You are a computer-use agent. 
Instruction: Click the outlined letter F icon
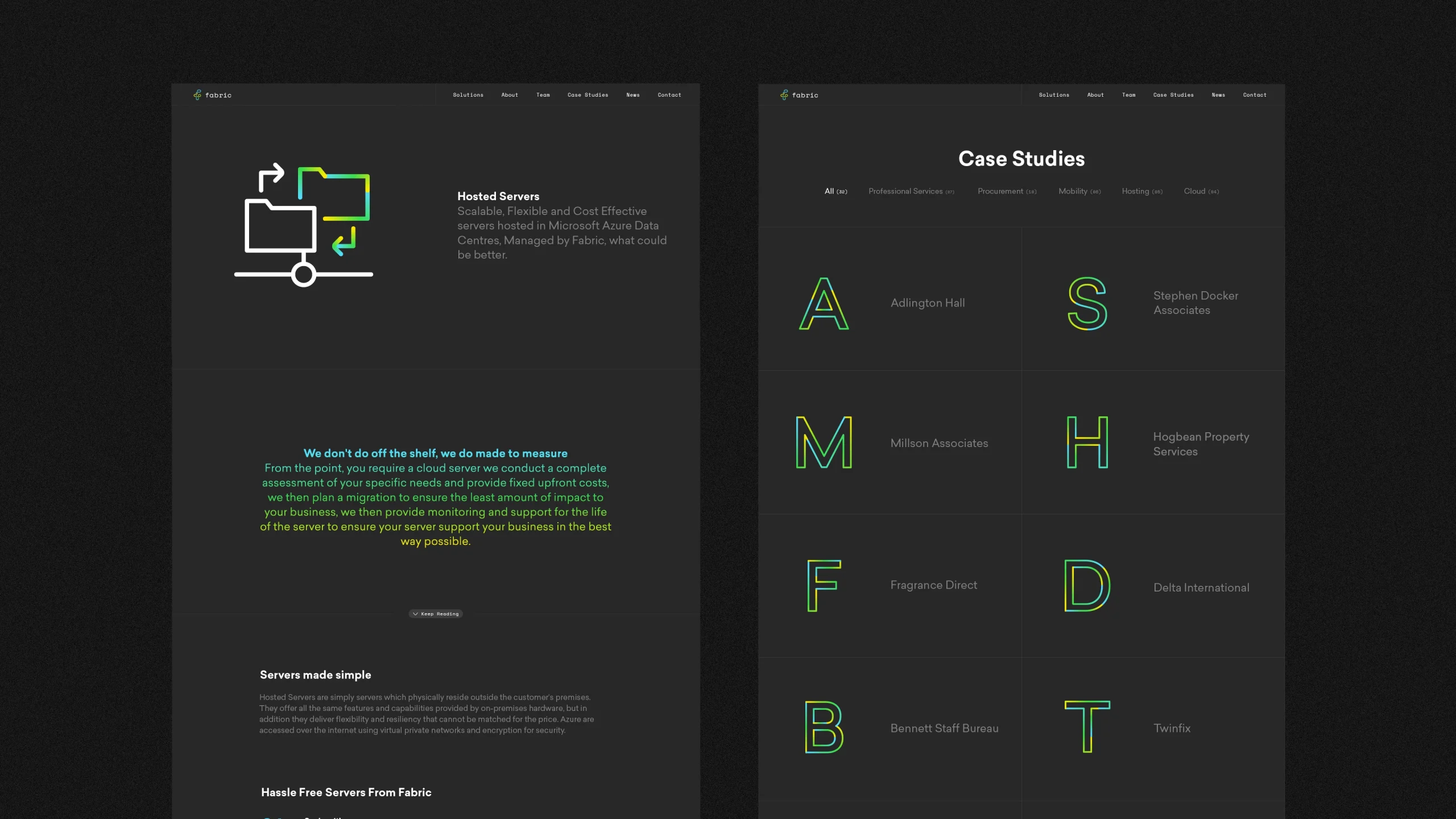[824, 585]
